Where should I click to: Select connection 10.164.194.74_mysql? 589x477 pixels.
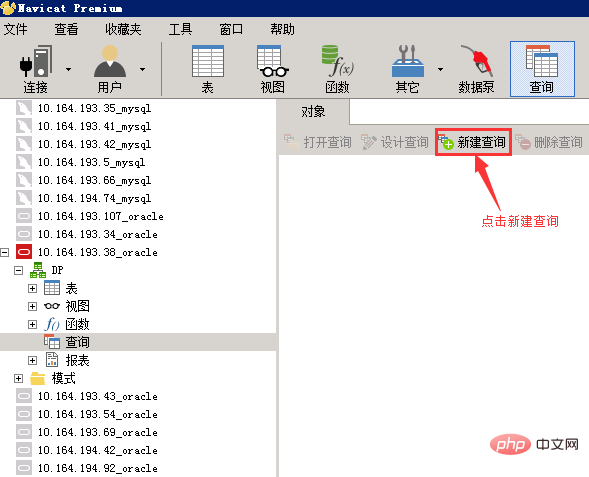point(94,198)
